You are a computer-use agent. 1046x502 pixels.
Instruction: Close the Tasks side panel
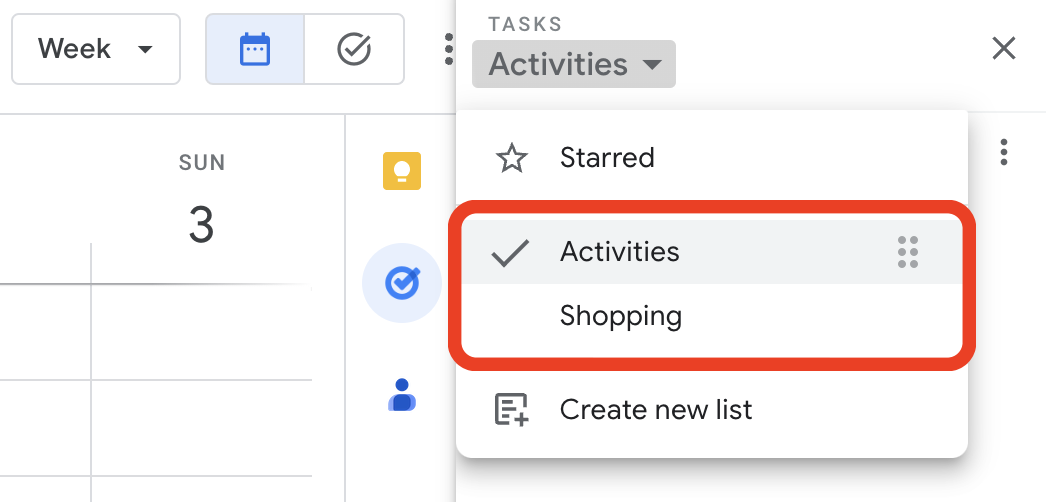click(x=1003, y=49)
